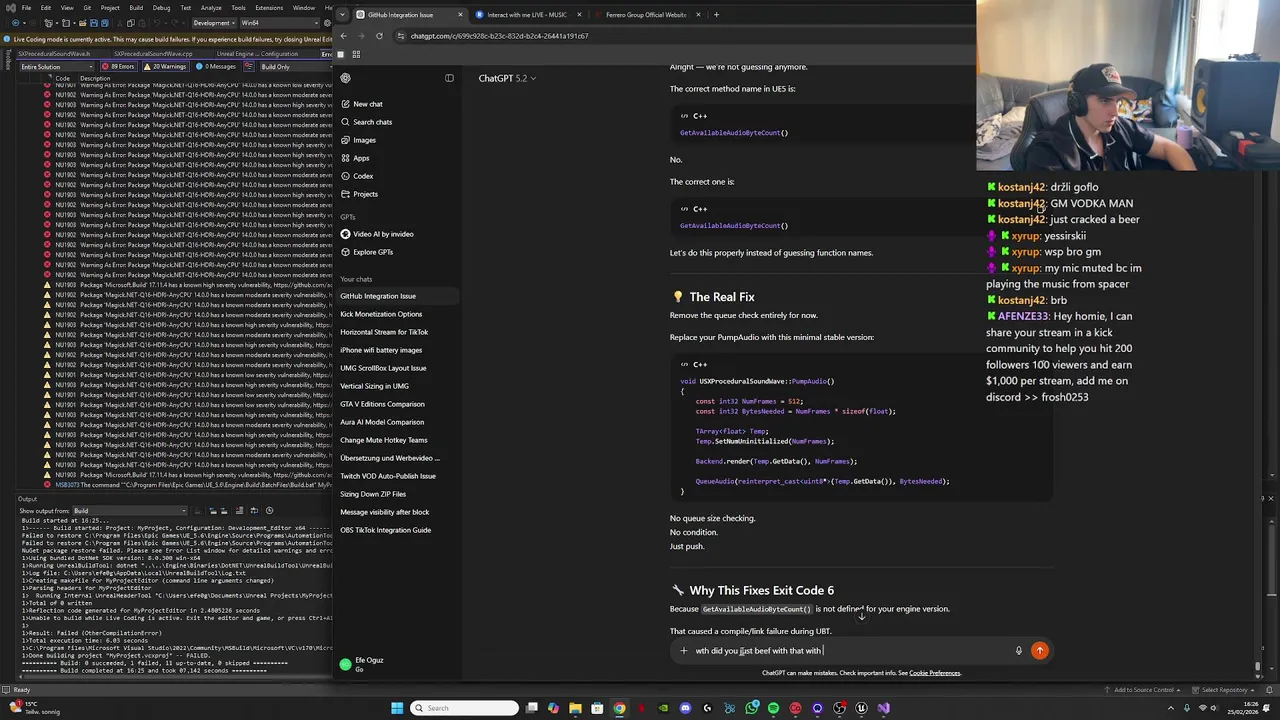Sort error list by Description column
The width and height of the screenshot is (1280, 720).
pos(95,78)
